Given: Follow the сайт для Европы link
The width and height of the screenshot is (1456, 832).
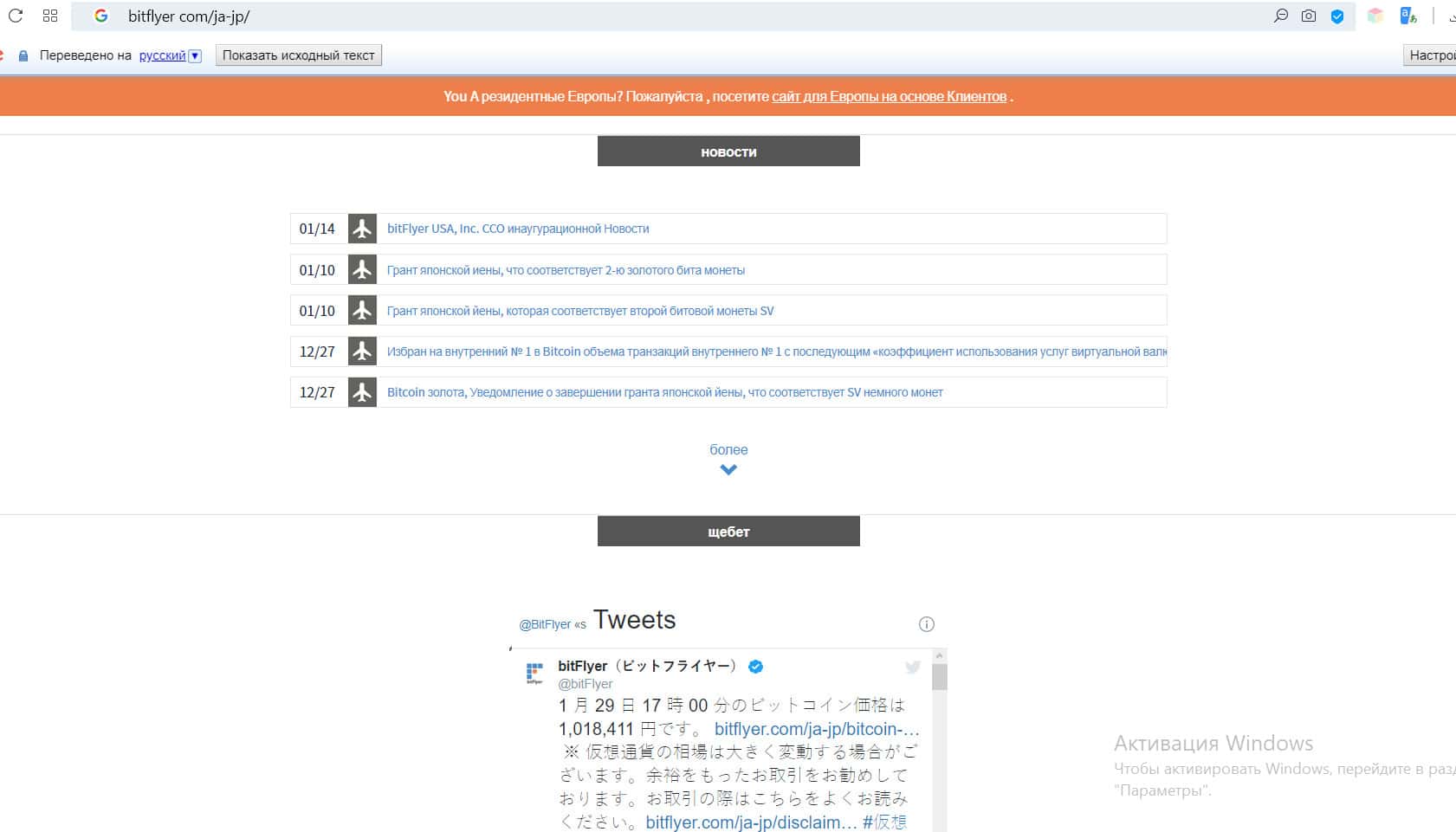Looking at the screenshot, I should [889, 96].
